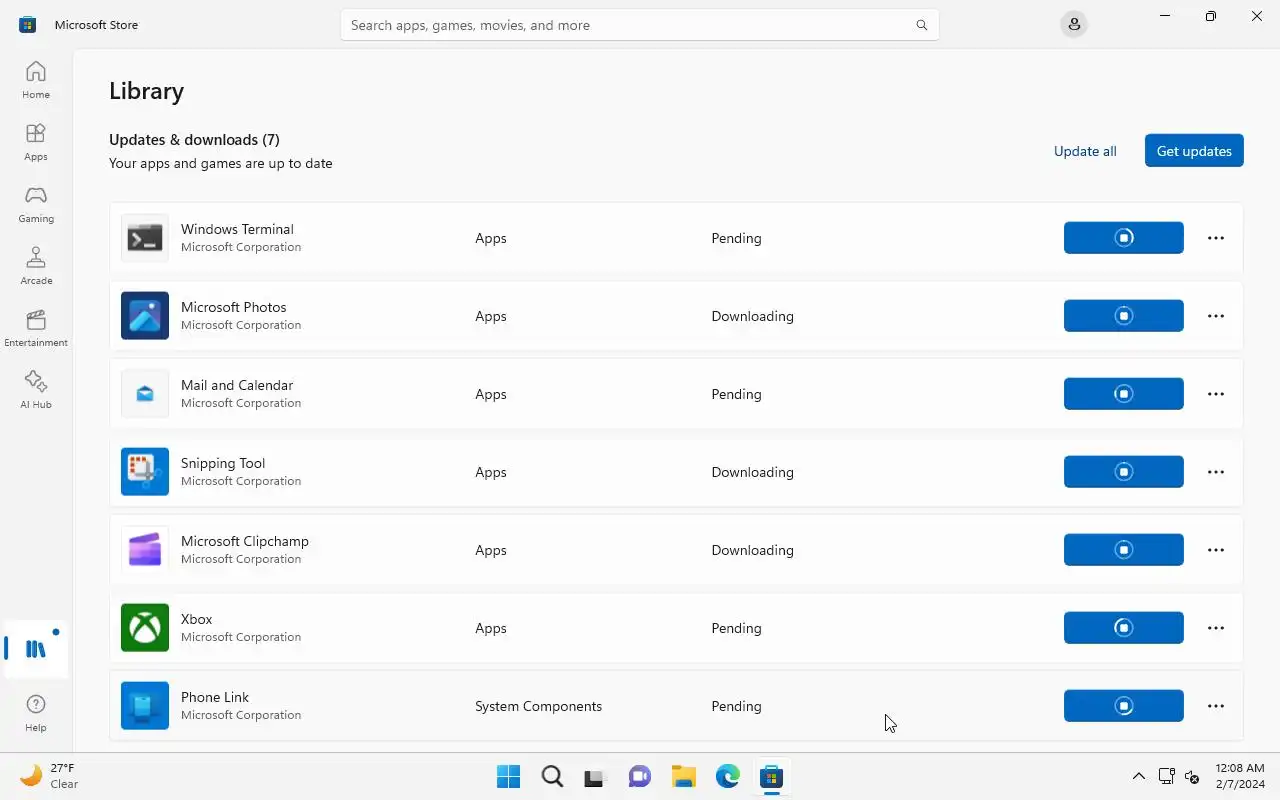Viewport: 1280px width, 800px height.
Task: Open the Arcade sidebar section
Action: (36, 266)
